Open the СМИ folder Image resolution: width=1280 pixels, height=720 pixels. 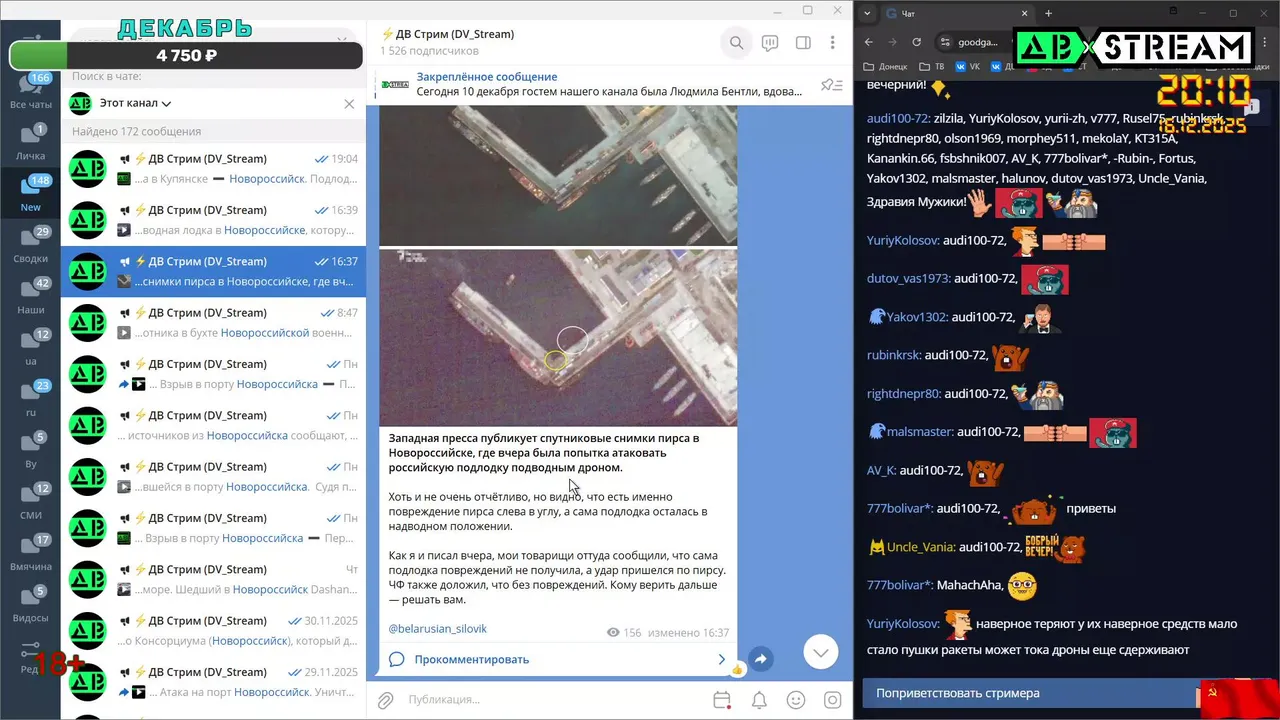point(30,503)
